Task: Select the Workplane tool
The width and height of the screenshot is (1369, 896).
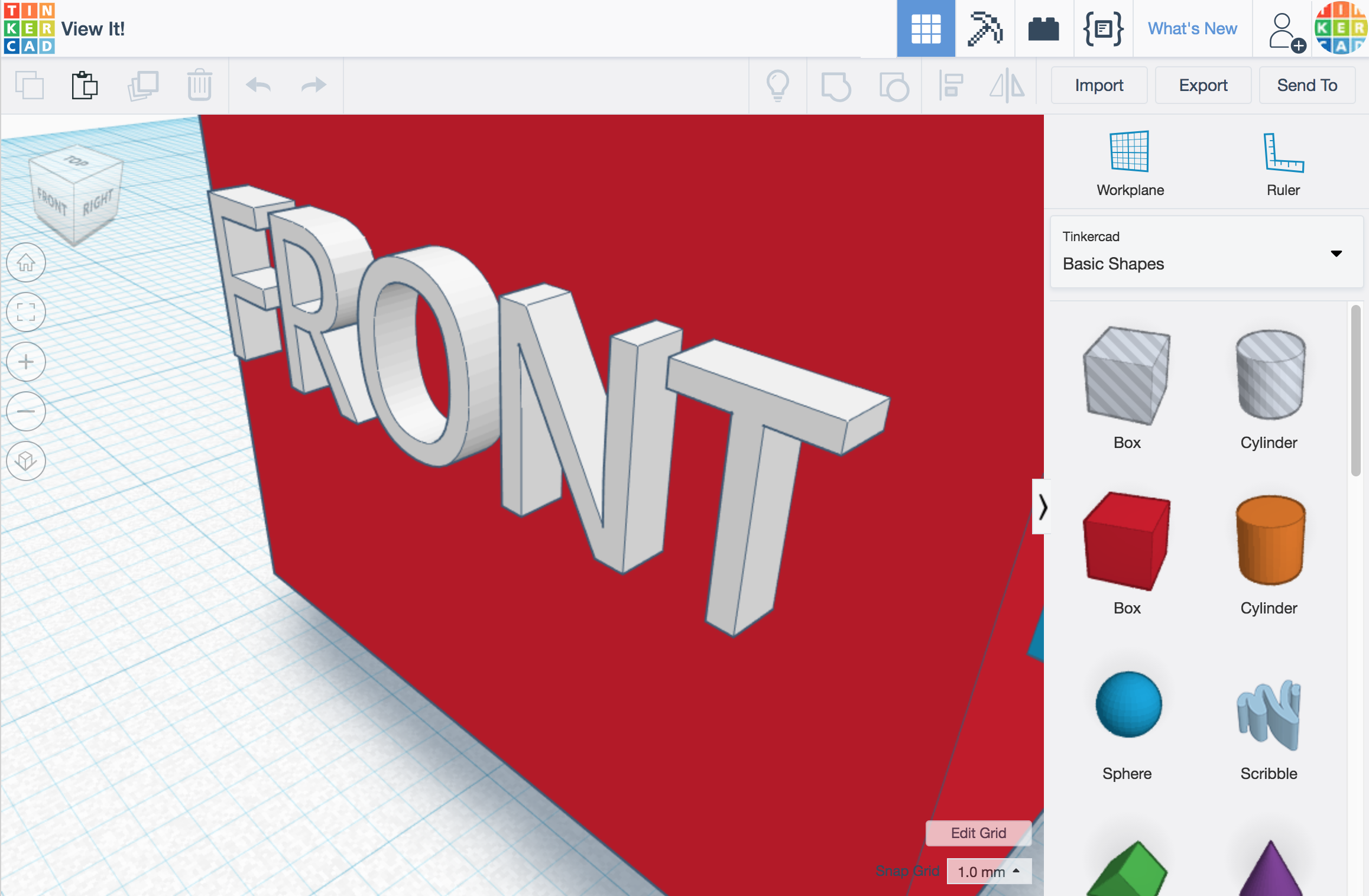Action: coord(1130,163)
